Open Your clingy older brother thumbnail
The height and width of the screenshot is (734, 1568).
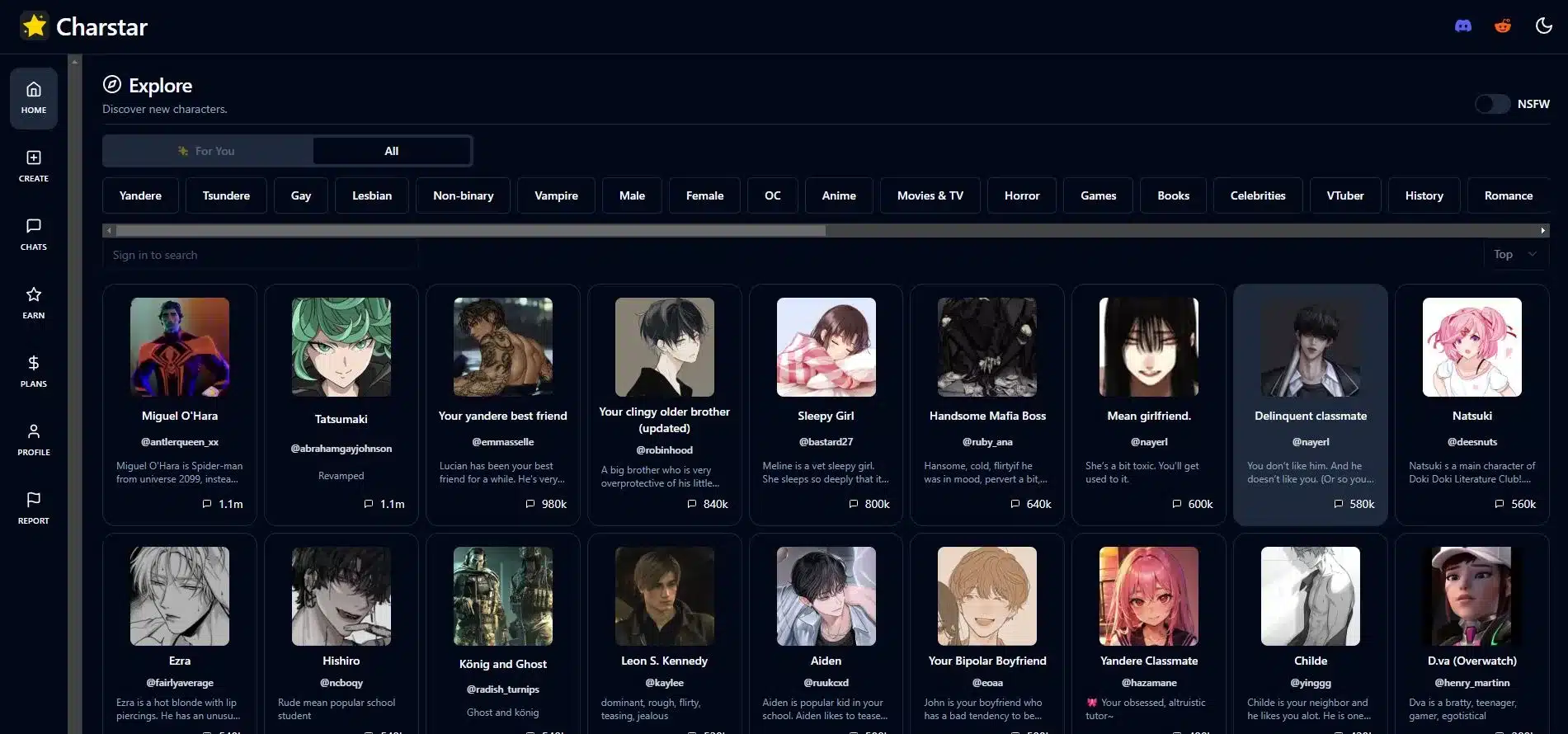click(665, 347)
